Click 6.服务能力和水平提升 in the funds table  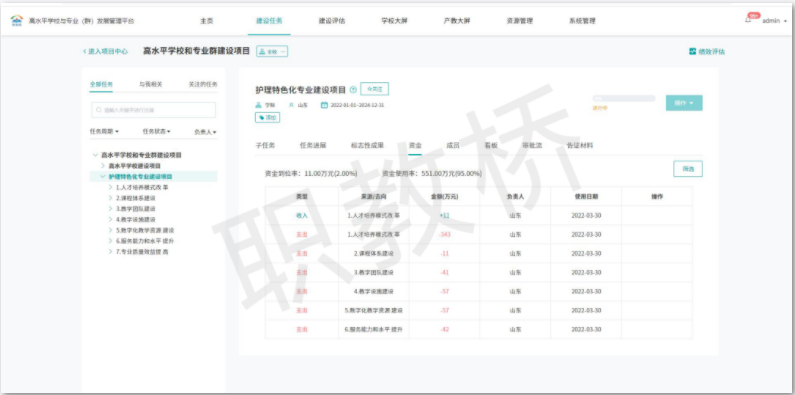(374, 329)
